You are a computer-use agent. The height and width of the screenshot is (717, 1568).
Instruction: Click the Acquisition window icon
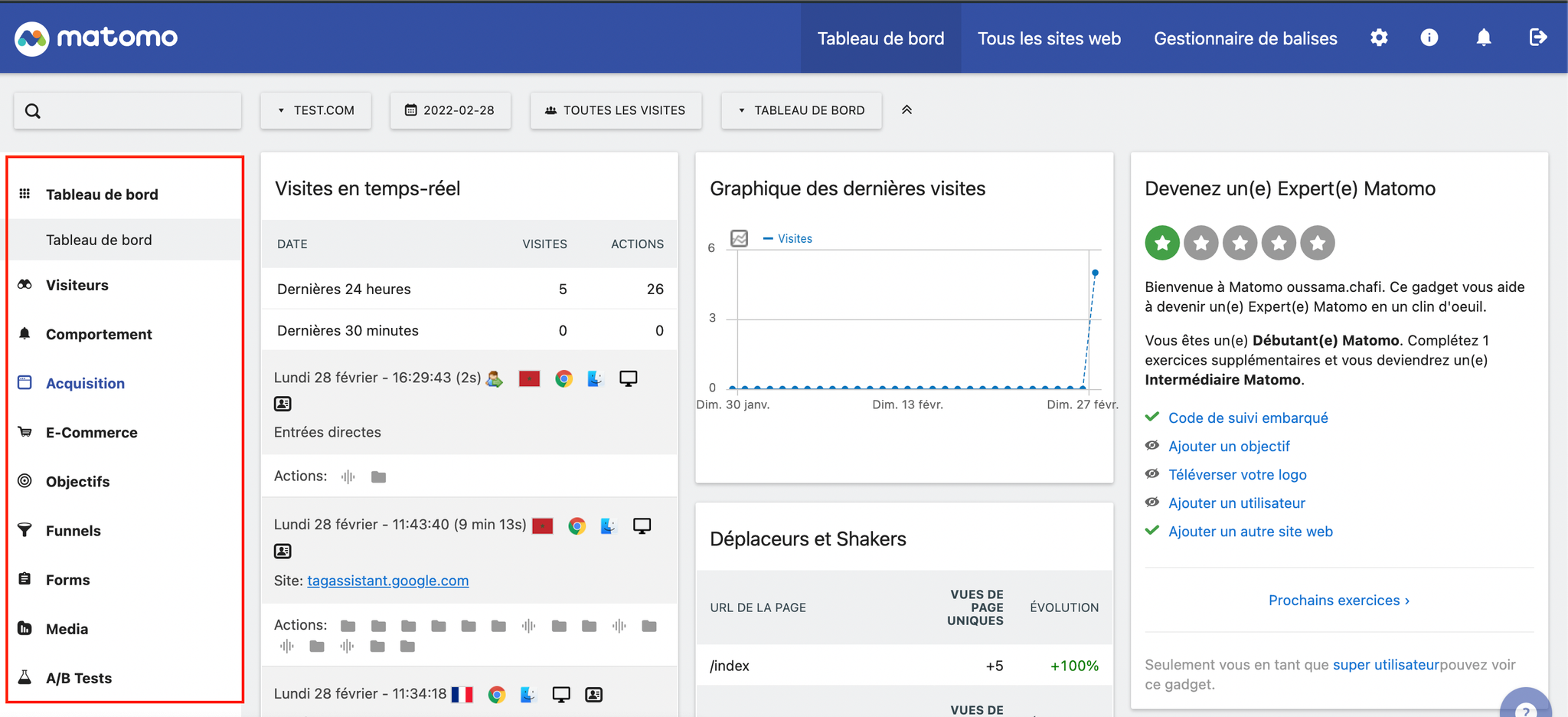pos(24,383)
